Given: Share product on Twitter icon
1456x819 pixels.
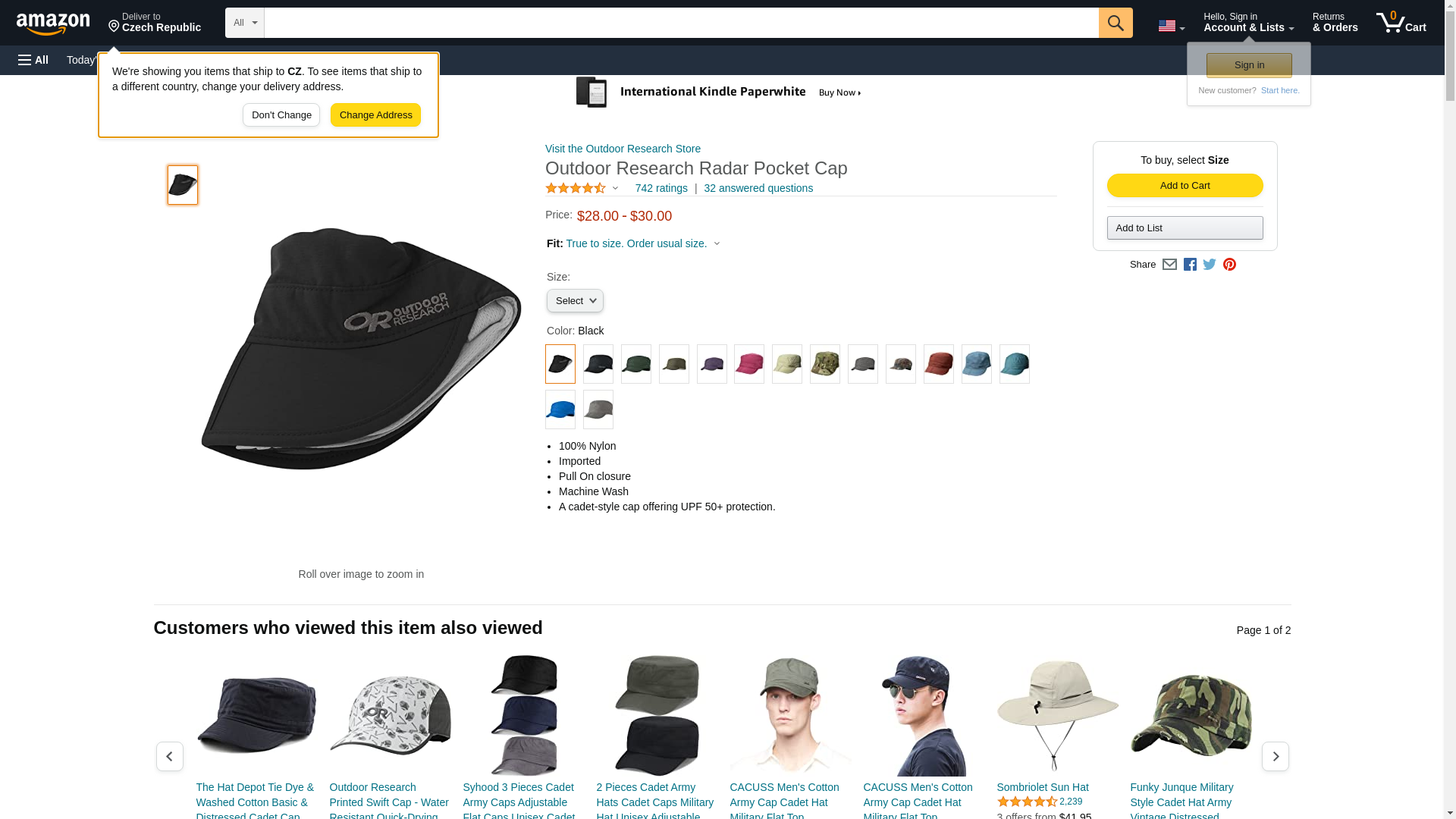Looking at the screenshot, I should tap(1210, 265).
